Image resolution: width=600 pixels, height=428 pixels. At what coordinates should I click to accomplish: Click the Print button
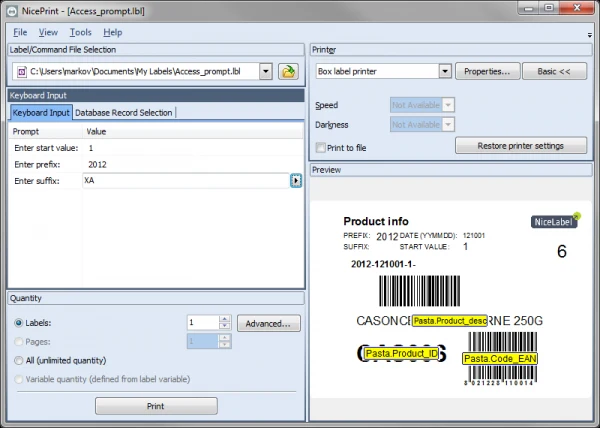(156, 406)
